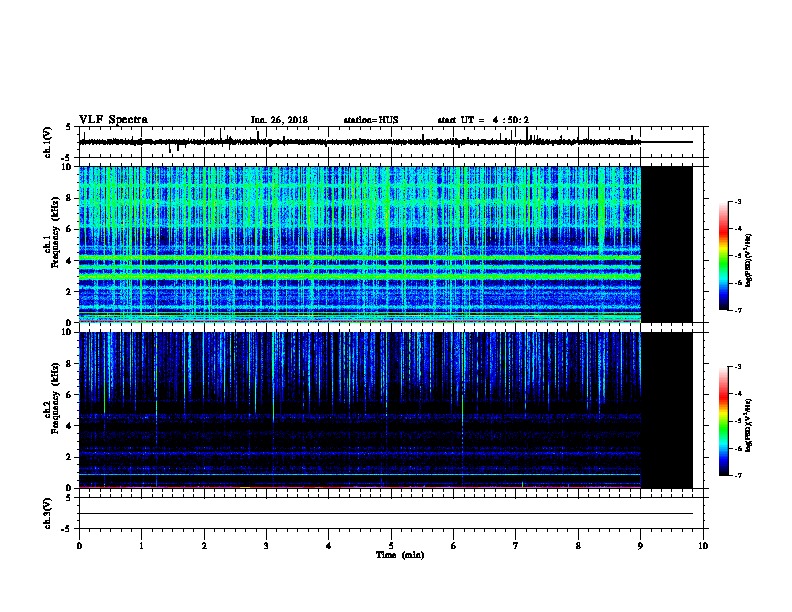Click the ch.1(V) axis label
This screenshot has width=792, height=612.
48,142
